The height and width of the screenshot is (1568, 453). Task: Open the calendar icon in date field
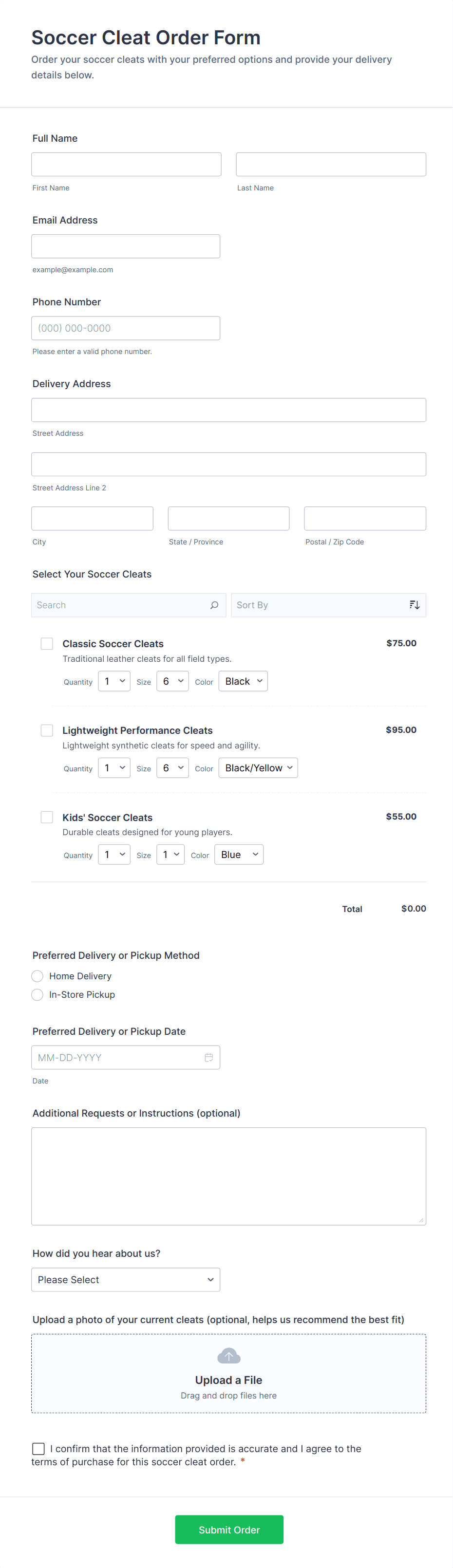click(x=208, y=1057)
